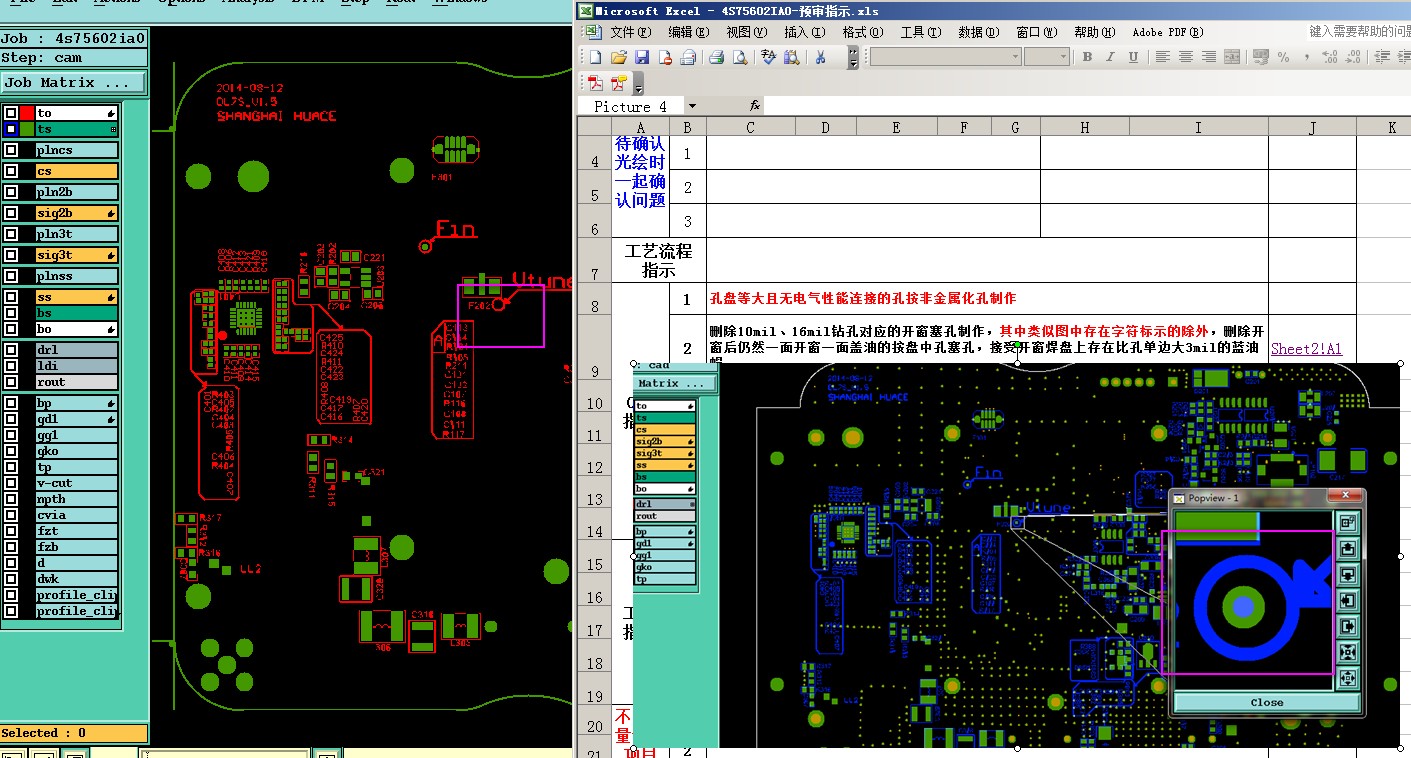Click the New workbook icon in Excel
This screenshot has height=758, width=1411.
(596, 57)
